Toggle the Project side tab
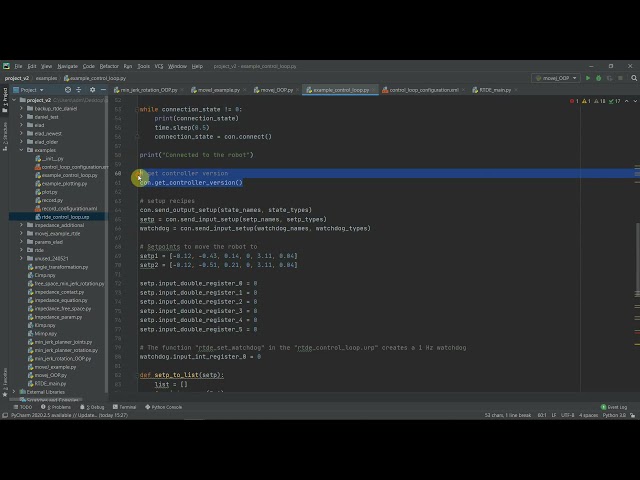This screenshot has width=640, height=480. [5, 100]
